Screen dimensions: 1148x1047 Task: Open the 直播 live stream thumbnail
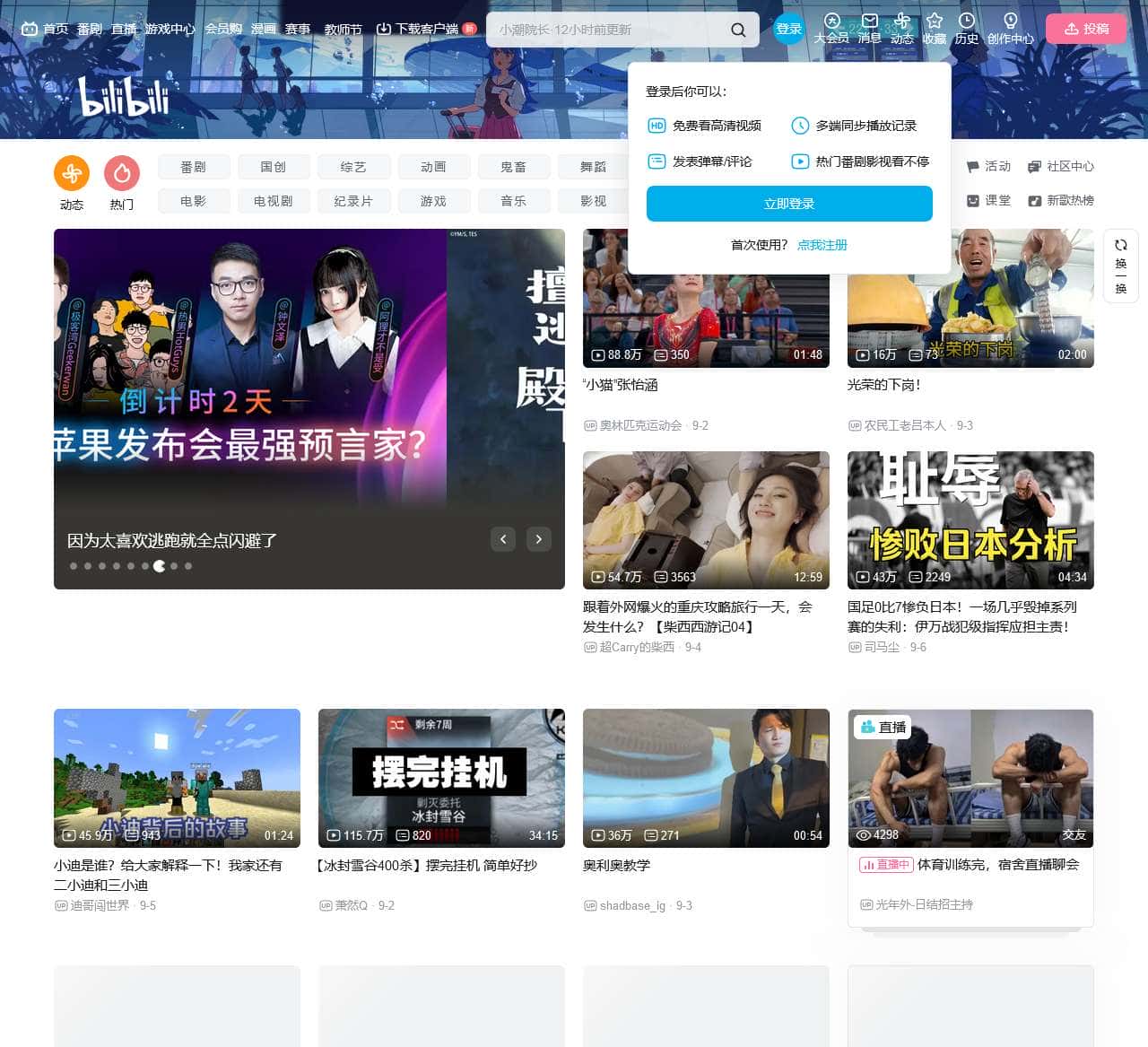click(970, 778)
